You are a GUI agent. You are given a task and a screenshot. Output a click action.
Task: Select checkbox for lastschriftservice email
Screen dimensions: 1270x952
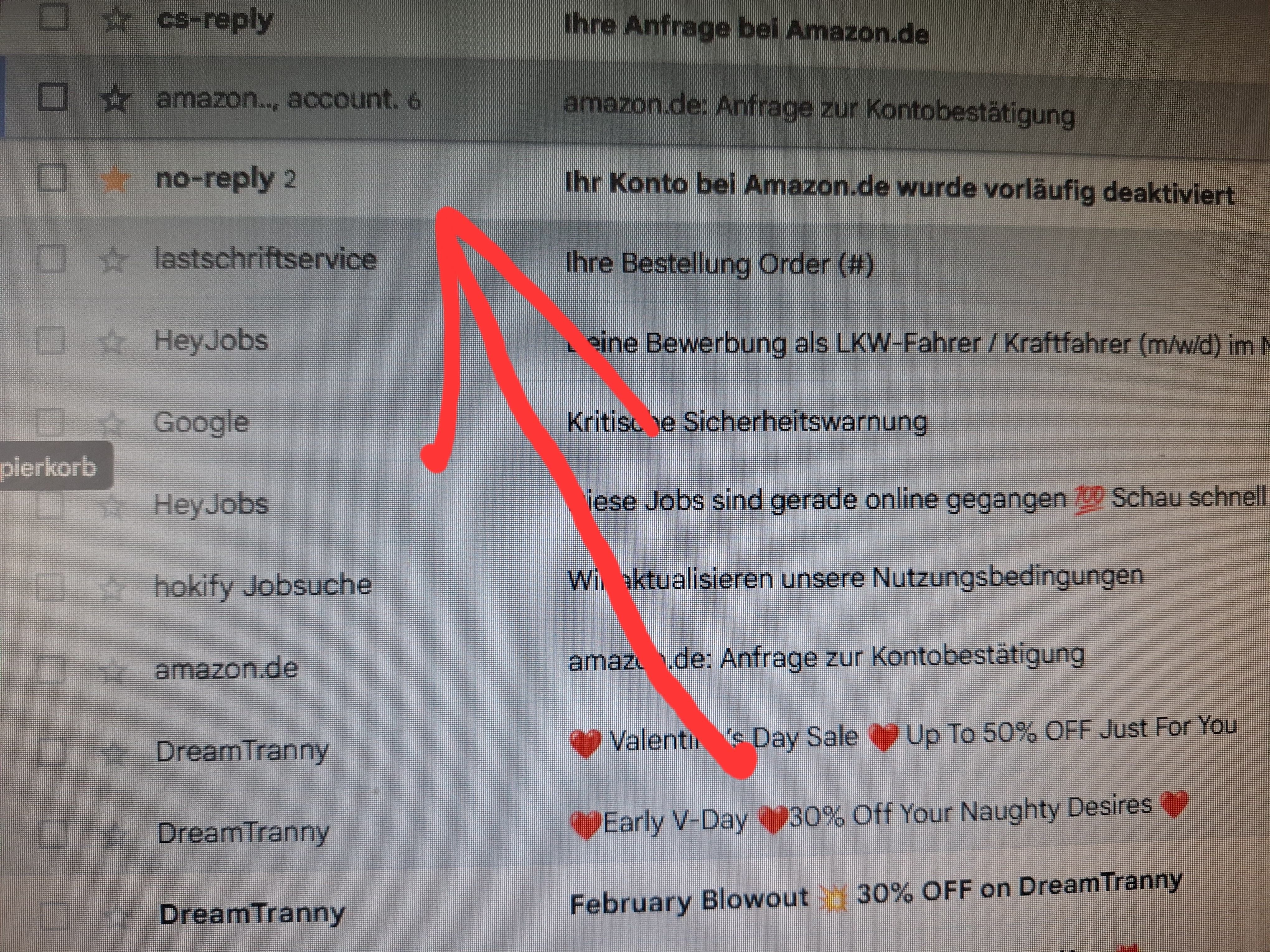pyautogui.click(x=50, y=259)
